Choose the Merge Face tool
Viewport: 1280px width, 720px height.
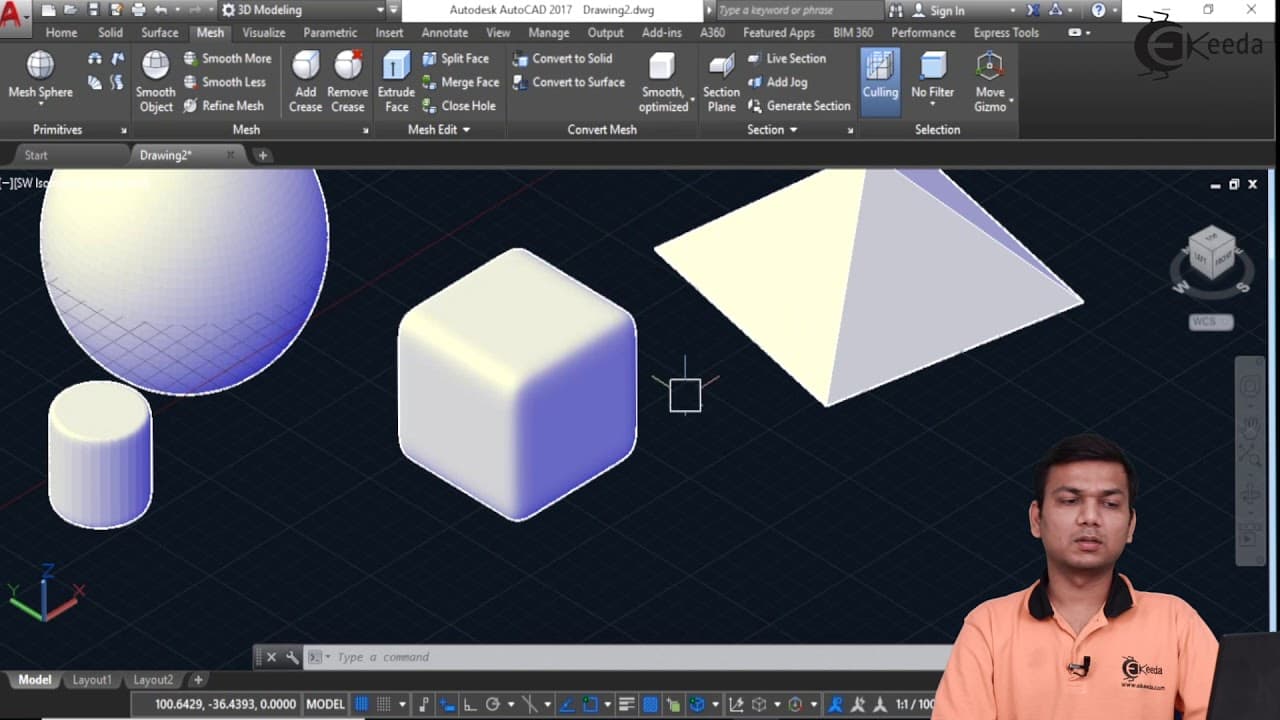460,82
